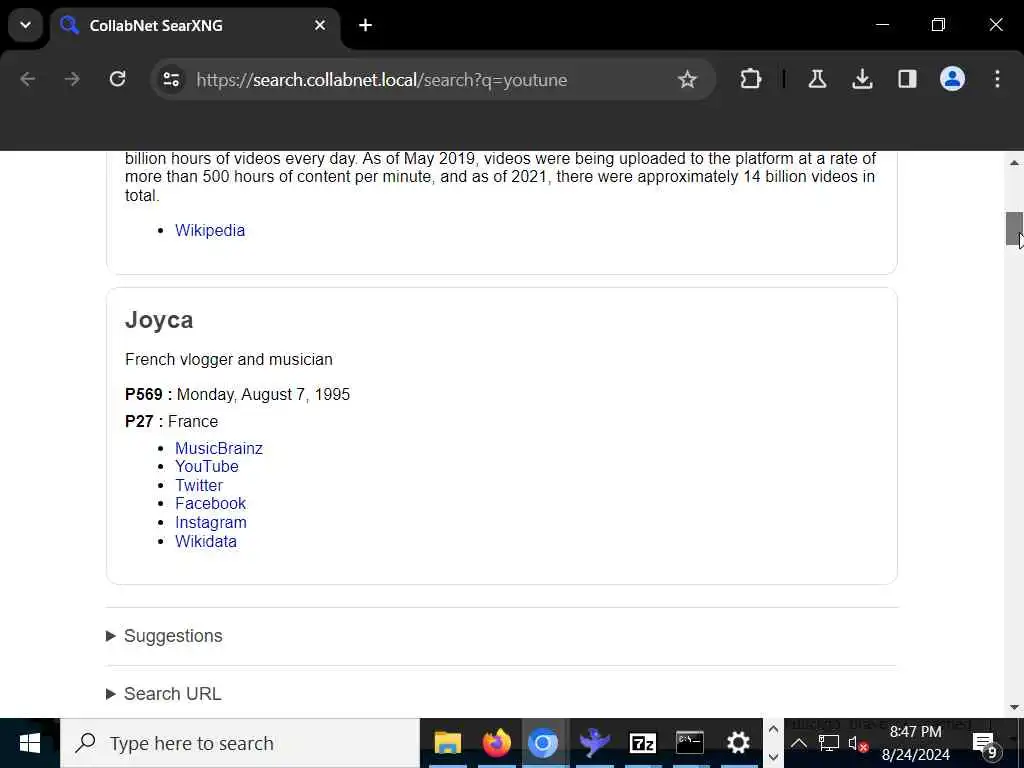
Task: Open the profile avatar menu
Action: pos(952,80)
